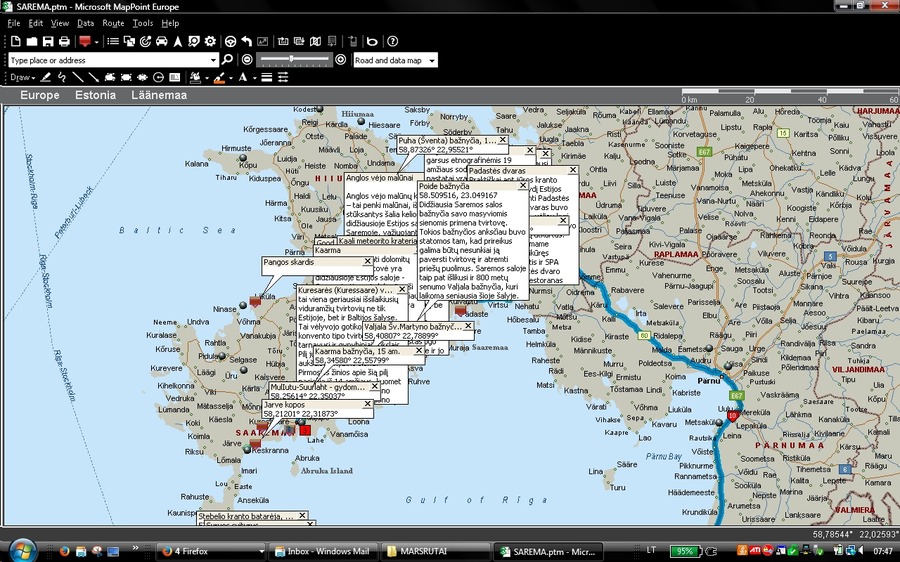
Task: Open the File menu
Action: click(13, 23)
